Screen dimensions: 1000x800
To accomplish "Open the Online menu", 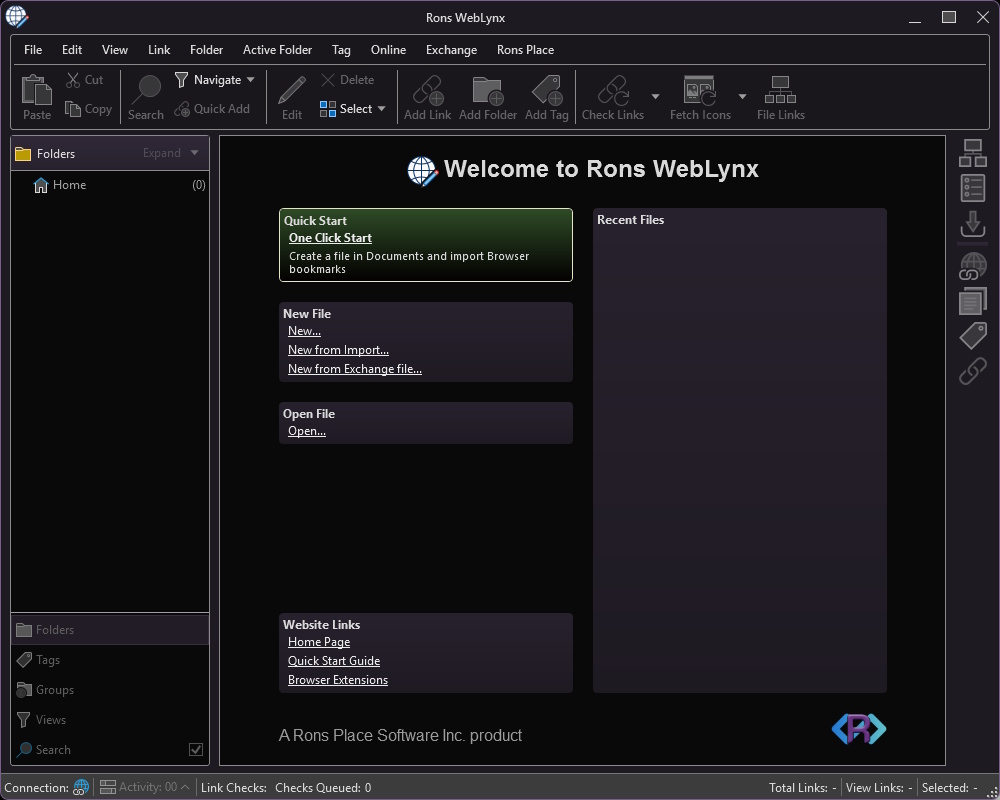I will (388, 50).
